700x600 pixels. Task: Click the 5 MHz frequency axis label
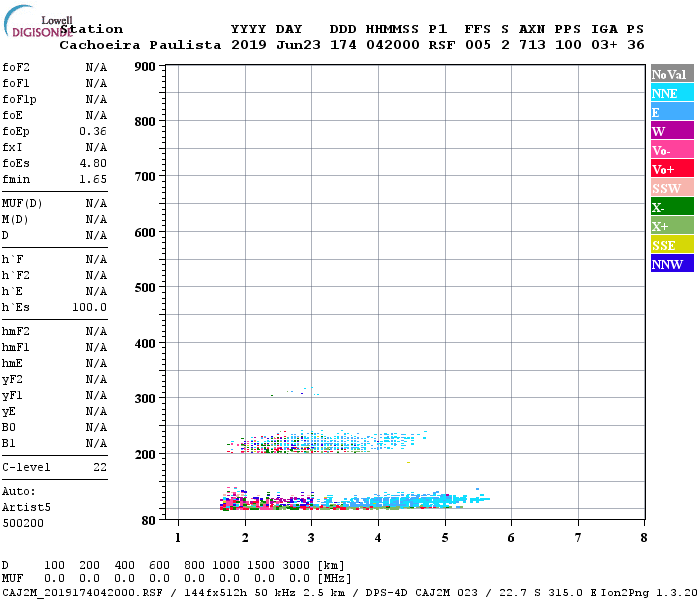pos(445,538)
